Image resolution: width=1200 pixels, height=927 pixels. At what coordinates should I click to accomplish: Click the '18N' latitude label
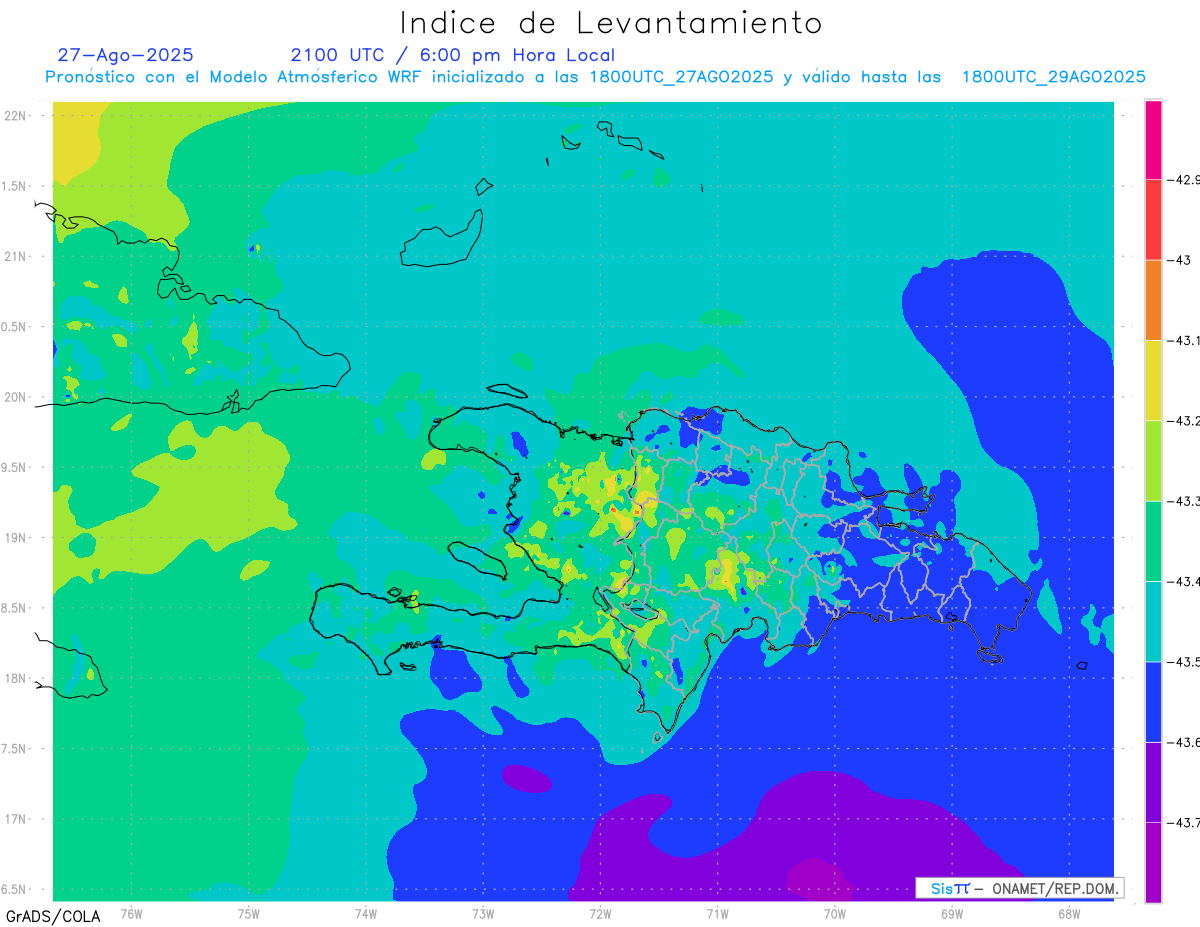(x=15, y=678)
